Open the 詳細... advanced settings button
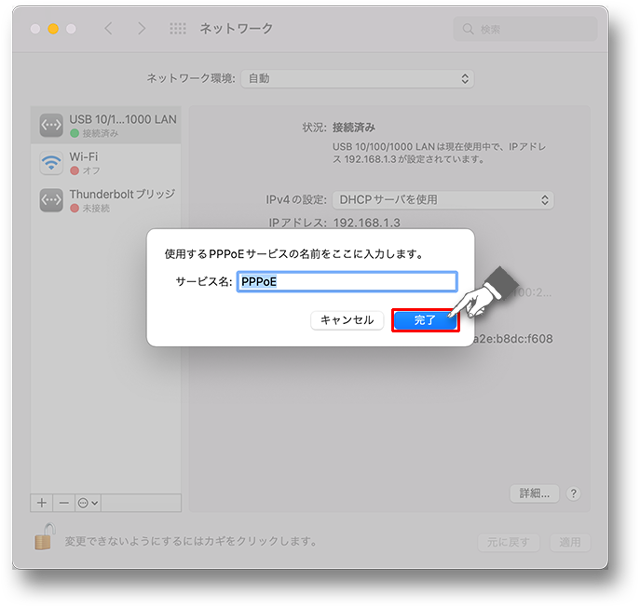This screenshot has width=640, height=608. [534, 494]
